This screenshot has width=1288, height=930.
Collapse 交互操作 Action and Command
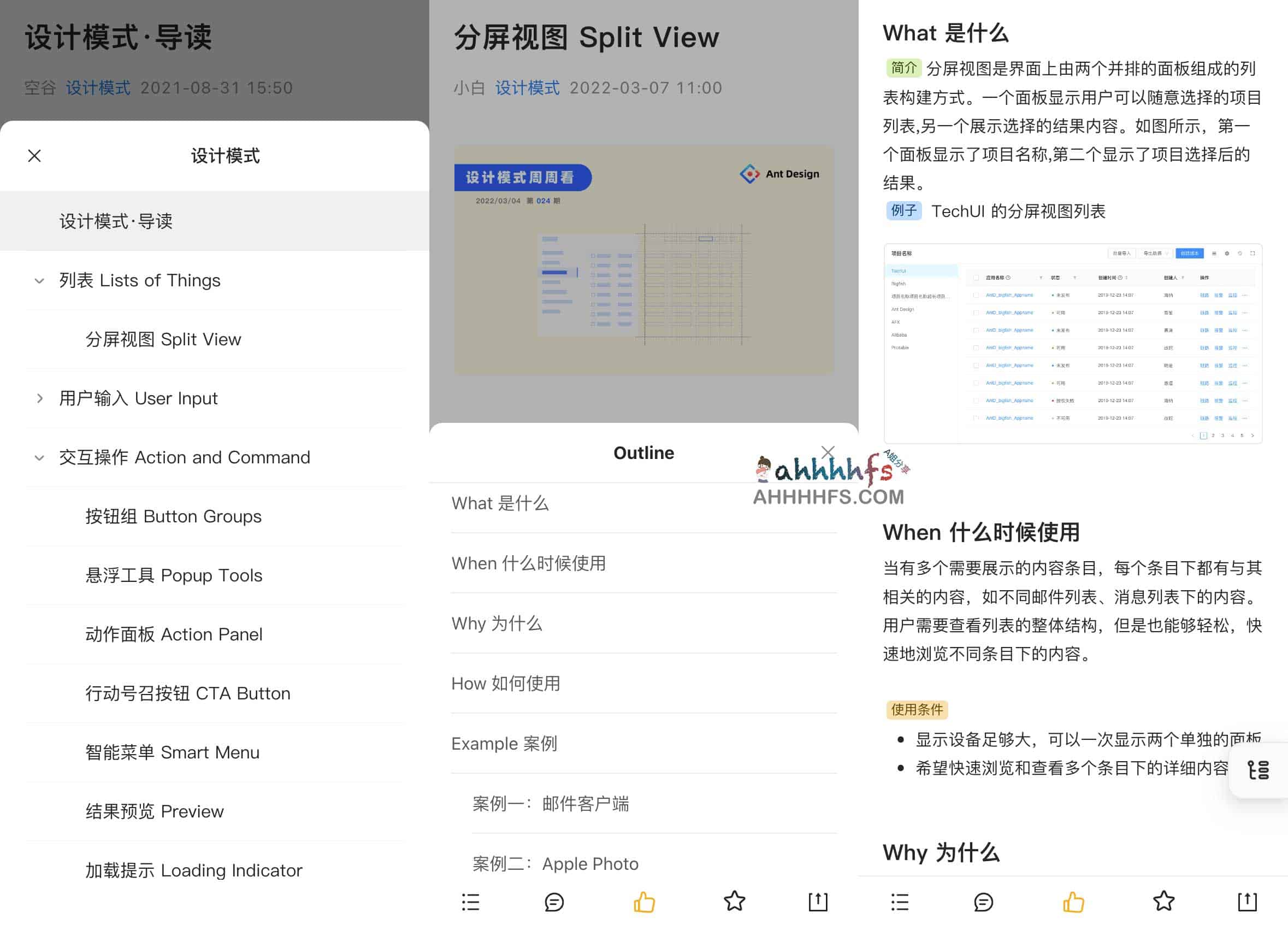click(x=39, y=458)
